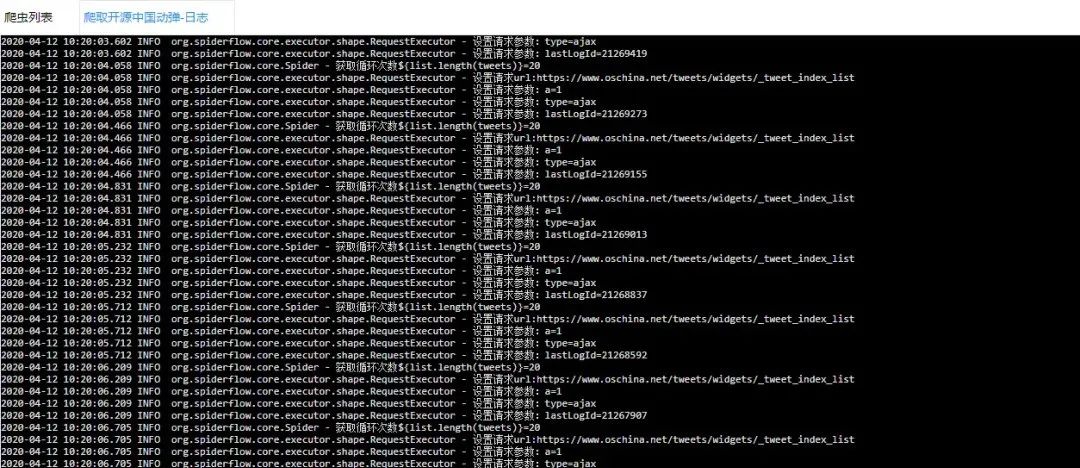1080x468 pixels.
Task: Select the lastLogId=21267907 log entry
Action: point(324,416)
